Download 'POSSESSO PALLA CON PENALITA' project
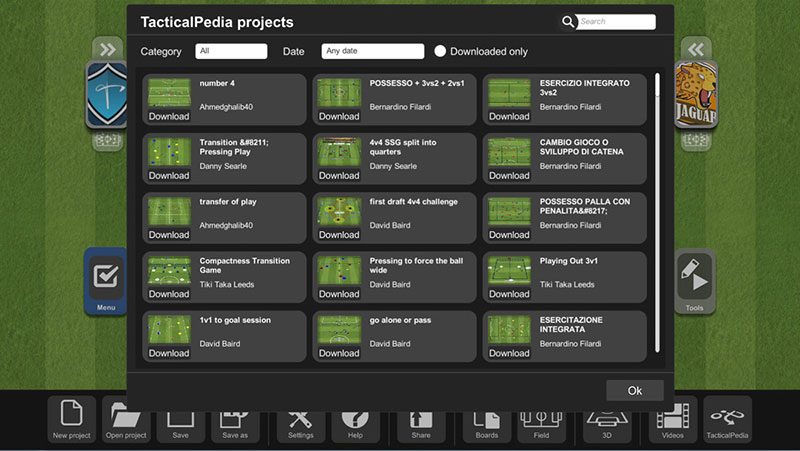 click(x=509, y=235)
